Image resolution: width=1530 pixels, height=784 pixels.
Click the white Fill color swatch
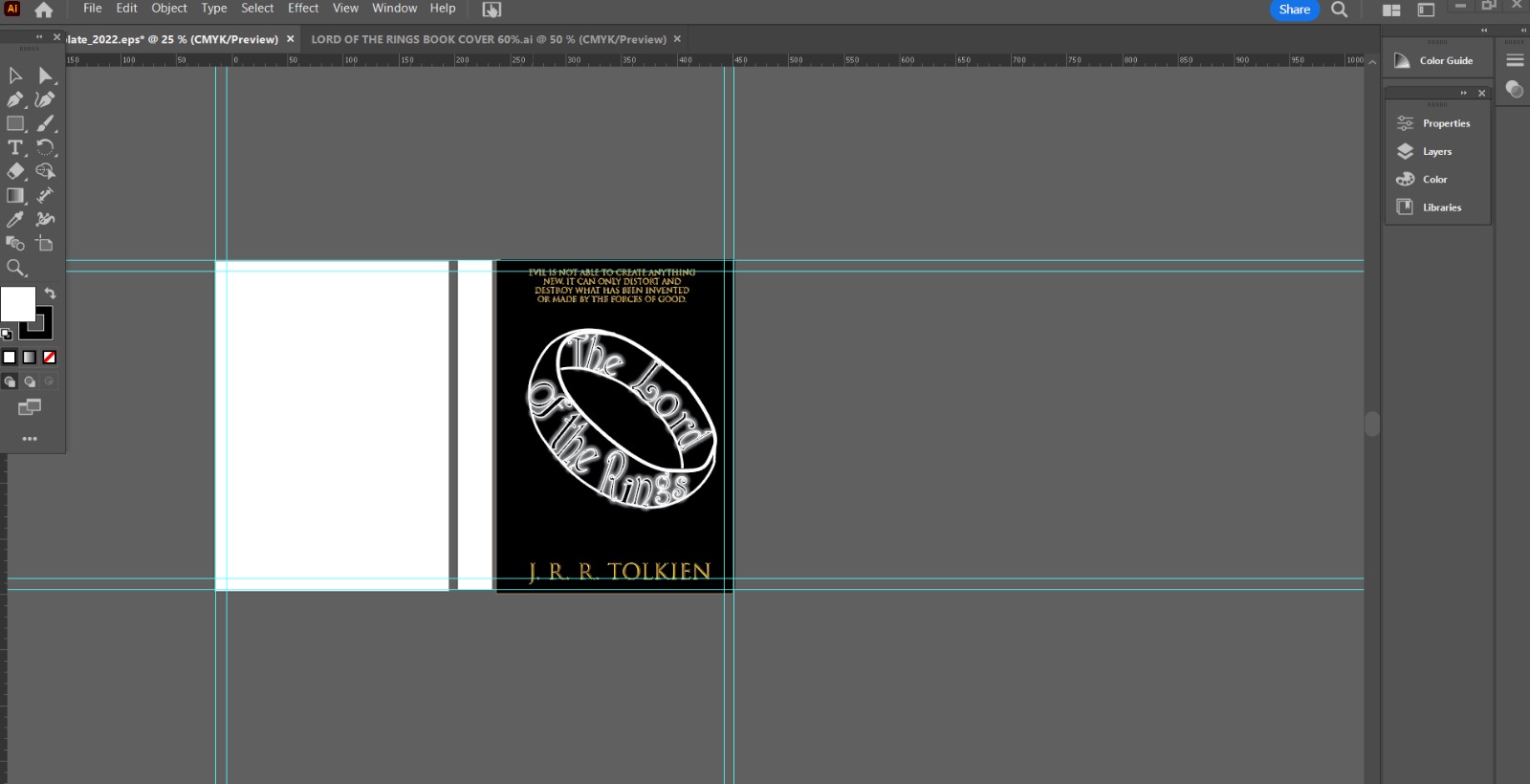pyautogui.click(x=16, y=303)
